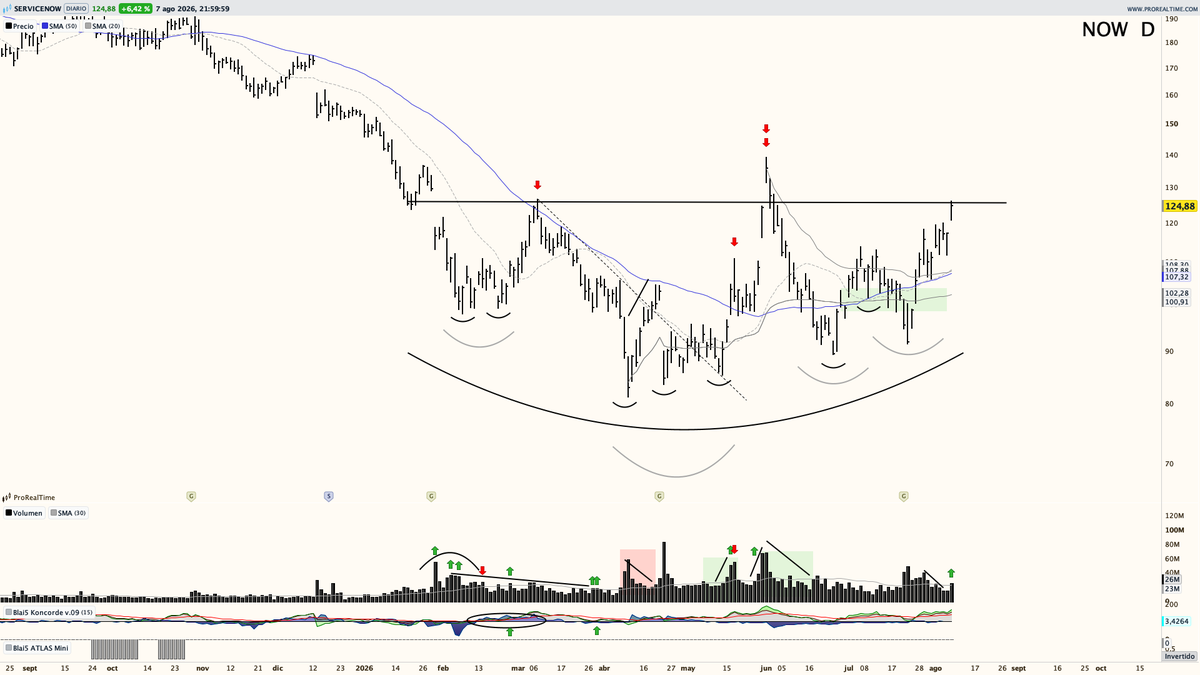Click the +6,42 % change badge

coord(135,9)
